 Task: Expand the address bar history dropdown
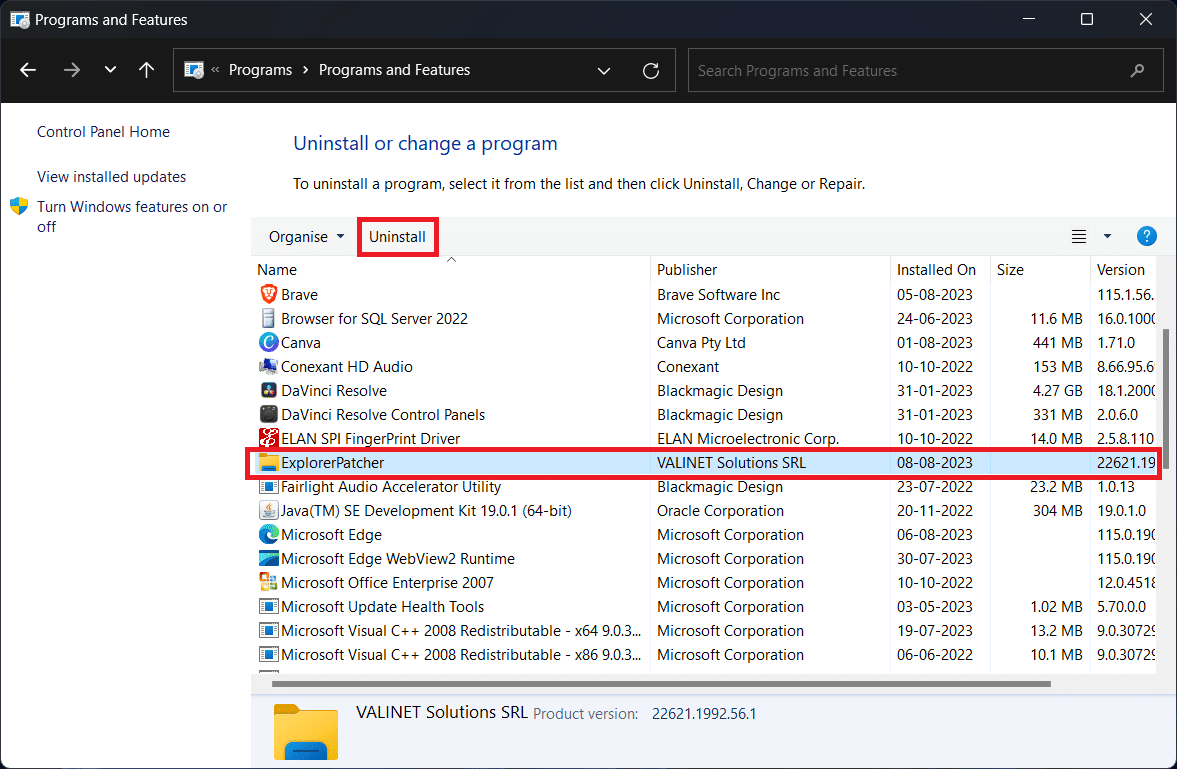coord(604,70)
